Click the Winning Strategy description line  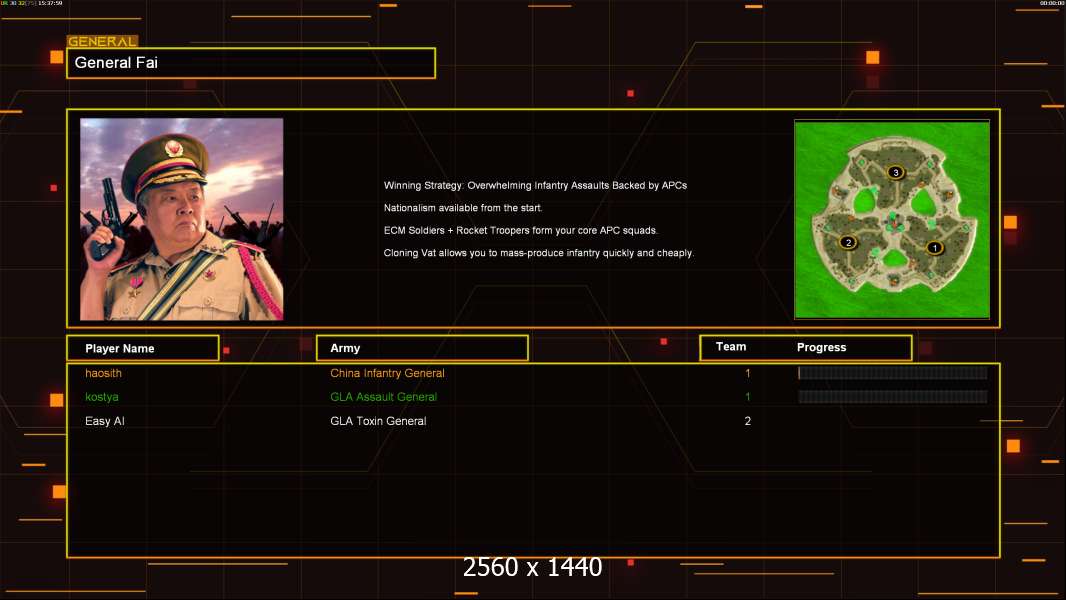pos(535,186)
